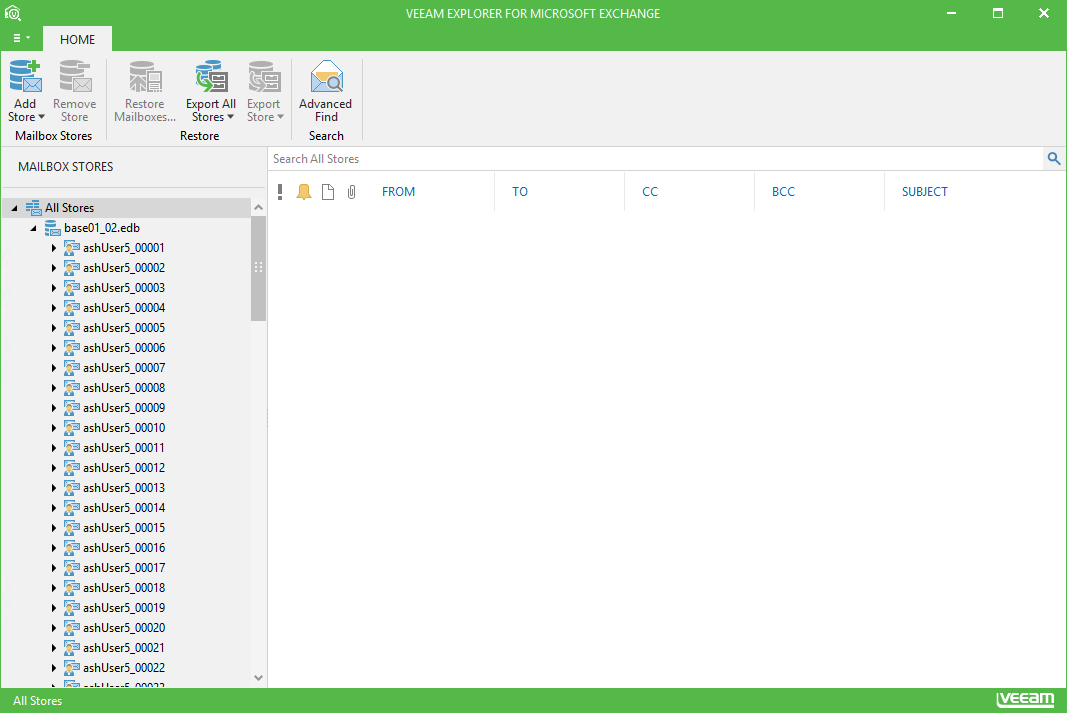Select ashUser5_00009 in the tree
1067x713 pixels.
(x=124, y=408)
